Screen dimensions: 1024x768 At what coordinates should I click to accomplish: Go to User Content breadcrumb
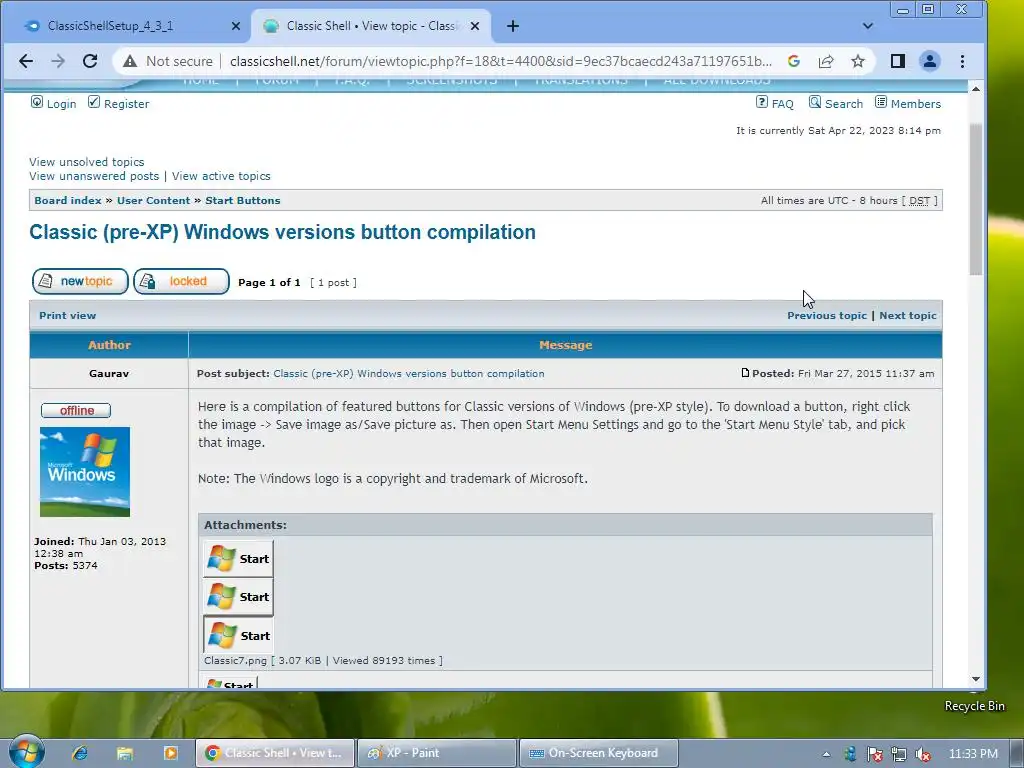153,200
